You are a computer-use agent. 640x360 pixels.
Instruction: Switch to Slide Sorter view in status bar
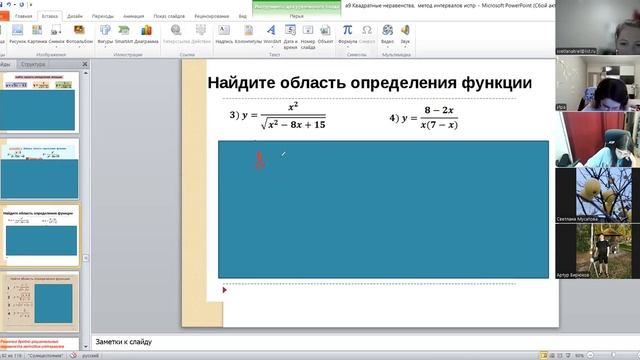pyautogui.click(x=552, y=356)
